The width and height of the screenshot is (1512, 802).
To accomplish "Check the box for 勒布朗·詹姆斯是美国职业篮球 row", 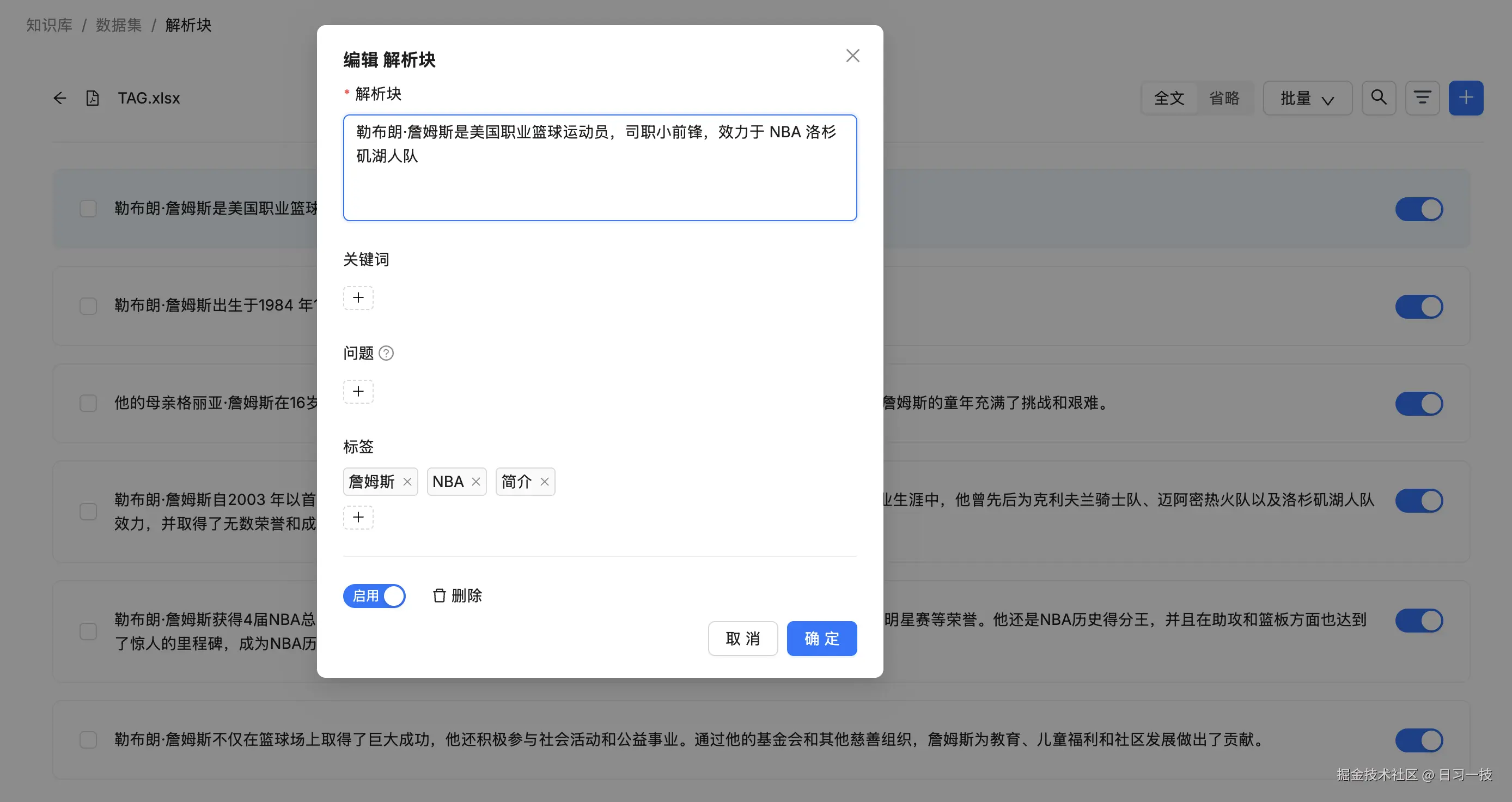I will [x=88, y=209].
